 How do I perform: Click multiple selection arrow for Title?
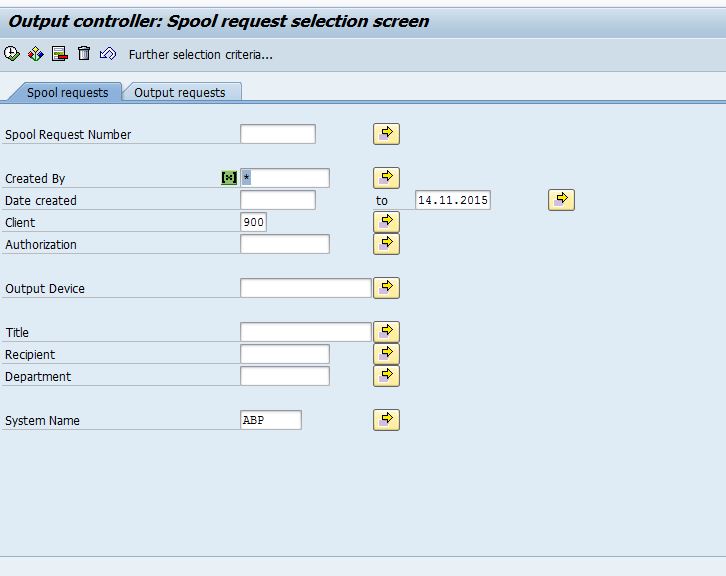point(386,332)
